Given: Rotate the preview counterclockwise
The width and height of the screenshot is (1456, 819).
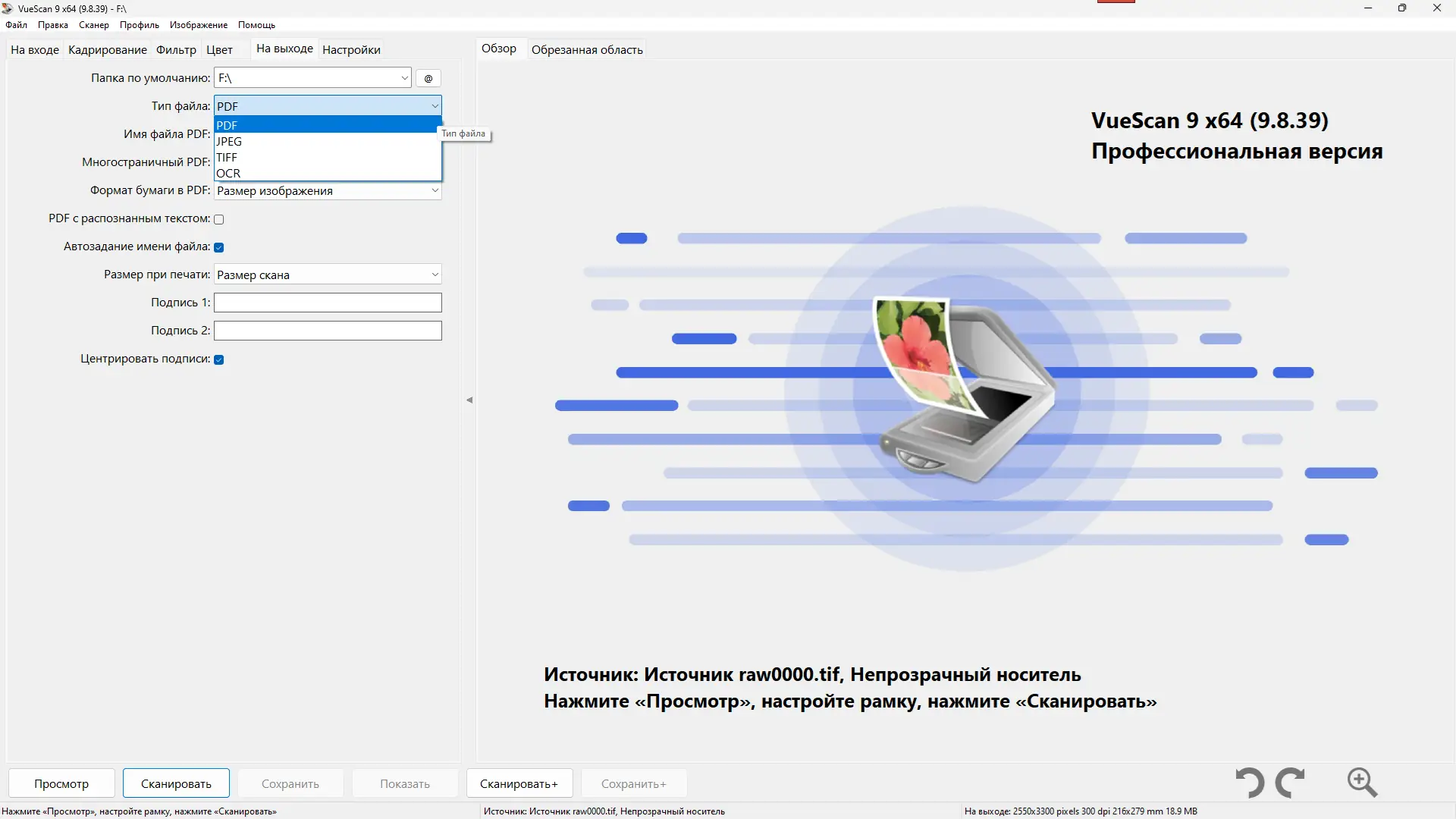Looking at the screenshot, I should click(x=1249, y=783).
